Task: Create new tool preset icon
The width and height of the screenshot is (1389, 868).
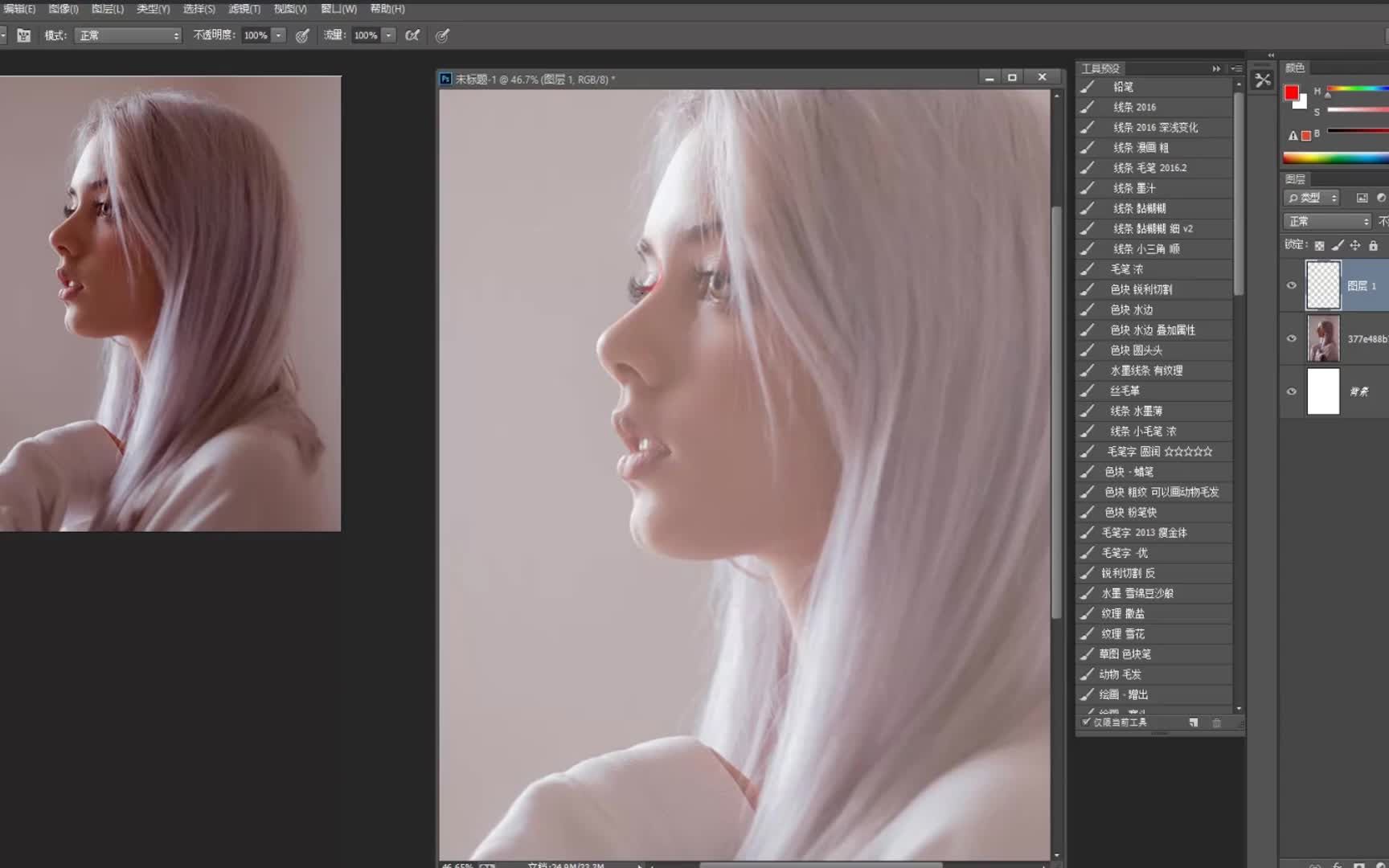Action: click(1194, 723)
